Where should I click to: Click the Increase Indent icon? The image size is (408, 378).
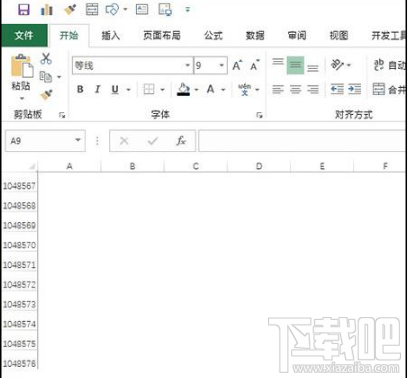[x=354, y=89]
